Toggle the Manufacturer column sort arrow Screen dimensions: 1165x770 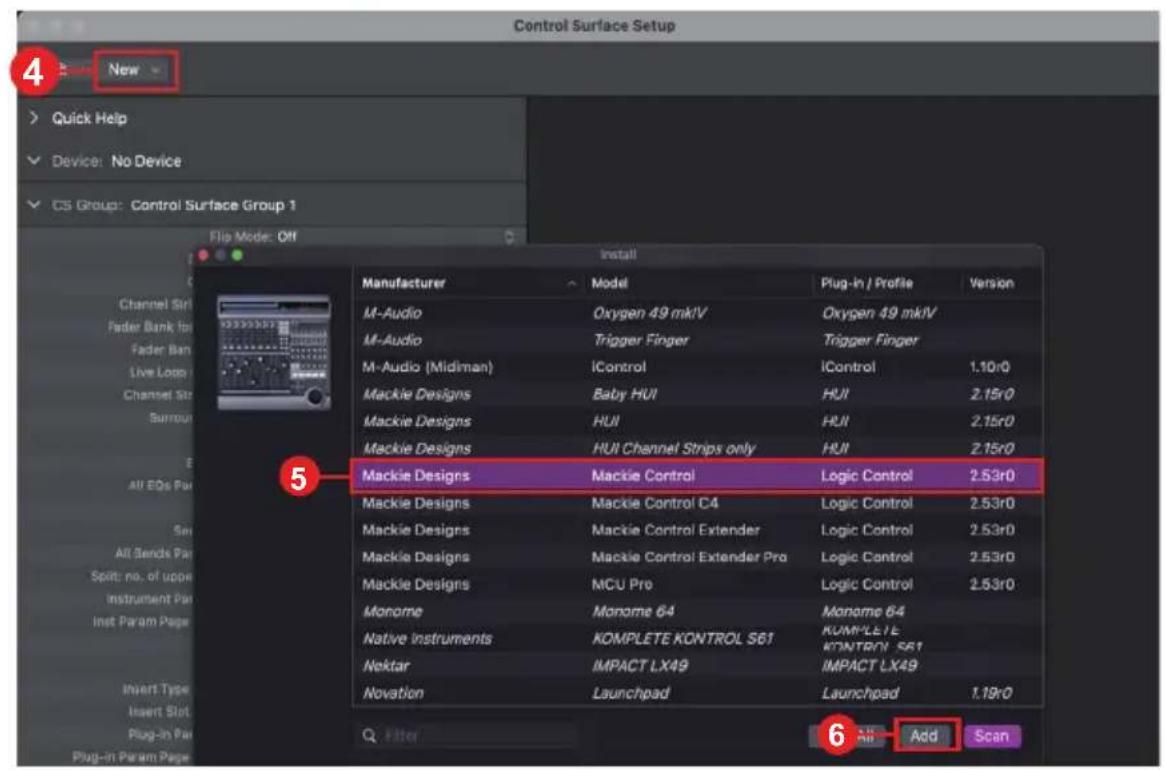tap(571, 283)
